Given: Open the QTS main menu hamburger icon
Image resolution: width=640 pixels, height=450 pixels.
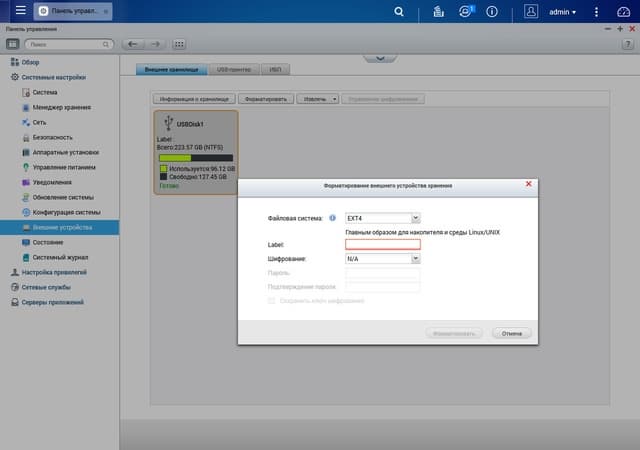Looking at the screenshot, I should (20, 11).
